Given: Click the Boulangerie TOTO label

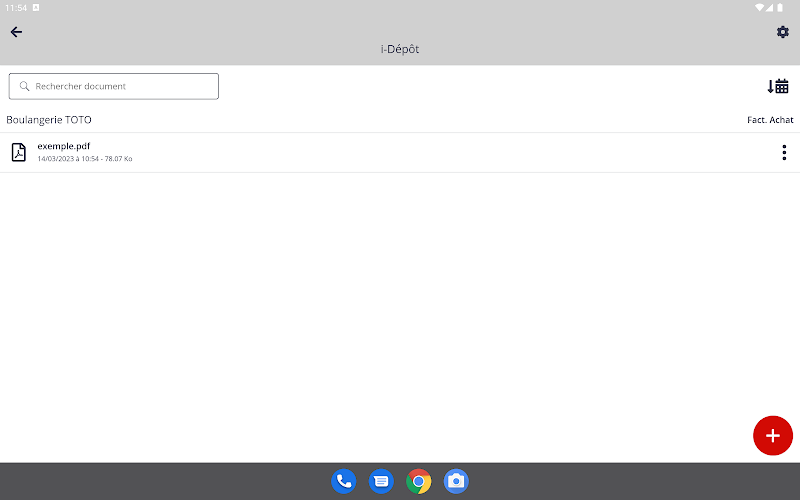Looking at the screenshot, I should coord(49,120).
